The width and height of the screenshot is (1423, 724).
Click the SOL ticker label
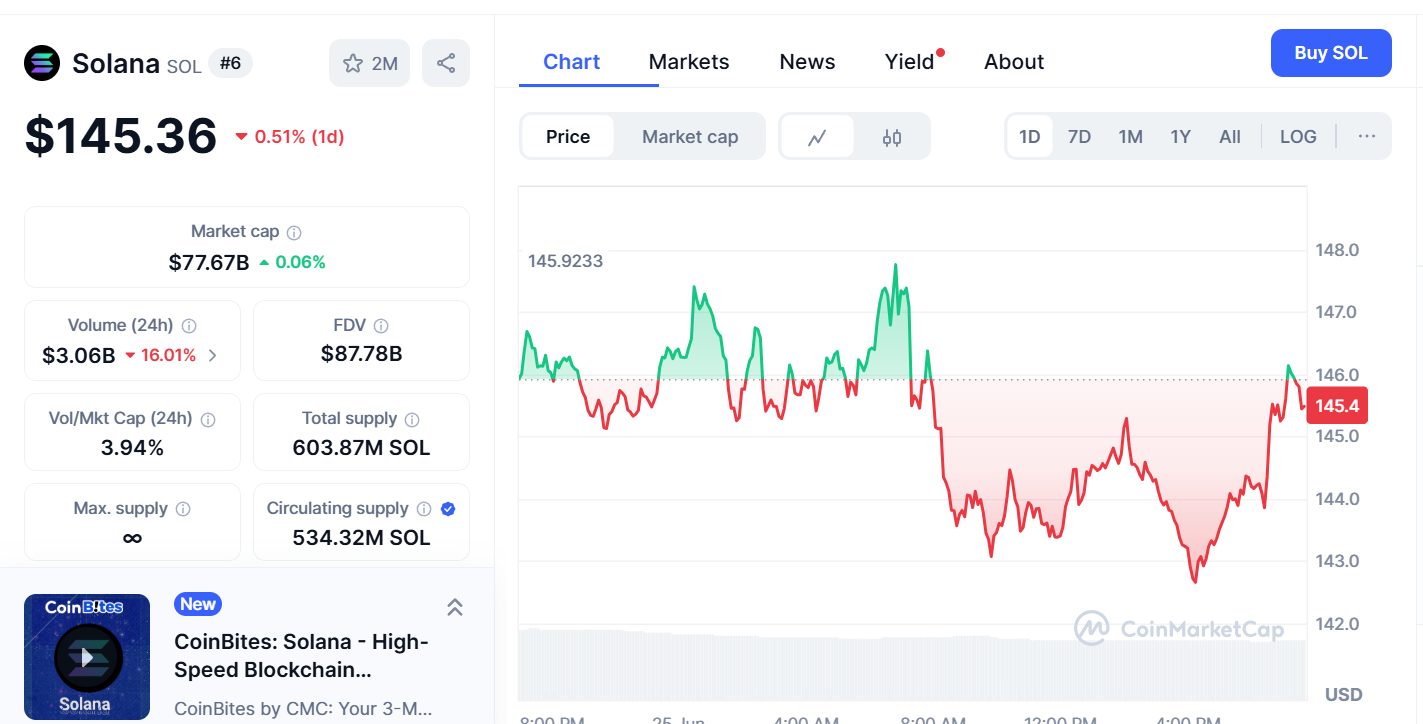coord(184,66)
